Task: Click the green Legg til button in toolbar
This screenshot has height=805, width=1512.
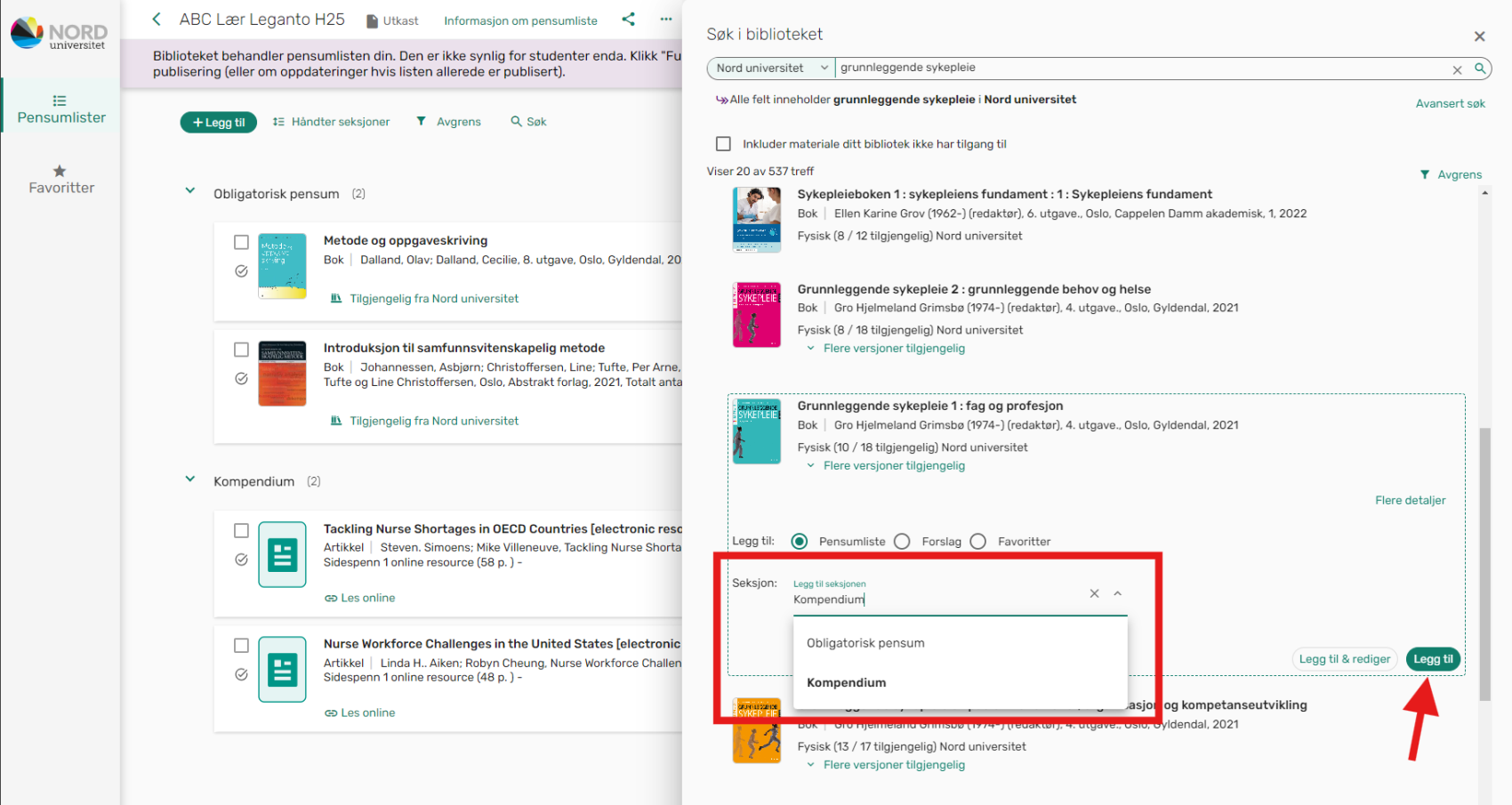Action: [219, 122]
